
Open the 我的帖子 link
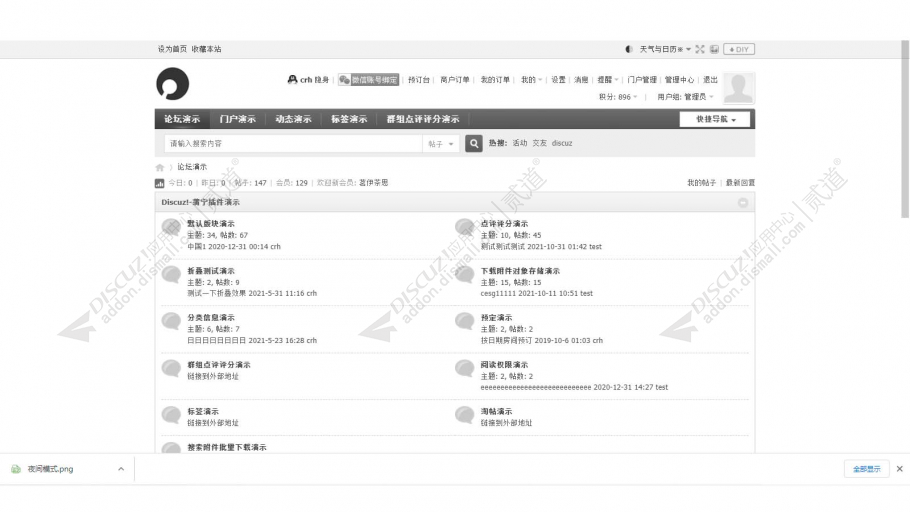pyautogui.click(x=702, y=182)
